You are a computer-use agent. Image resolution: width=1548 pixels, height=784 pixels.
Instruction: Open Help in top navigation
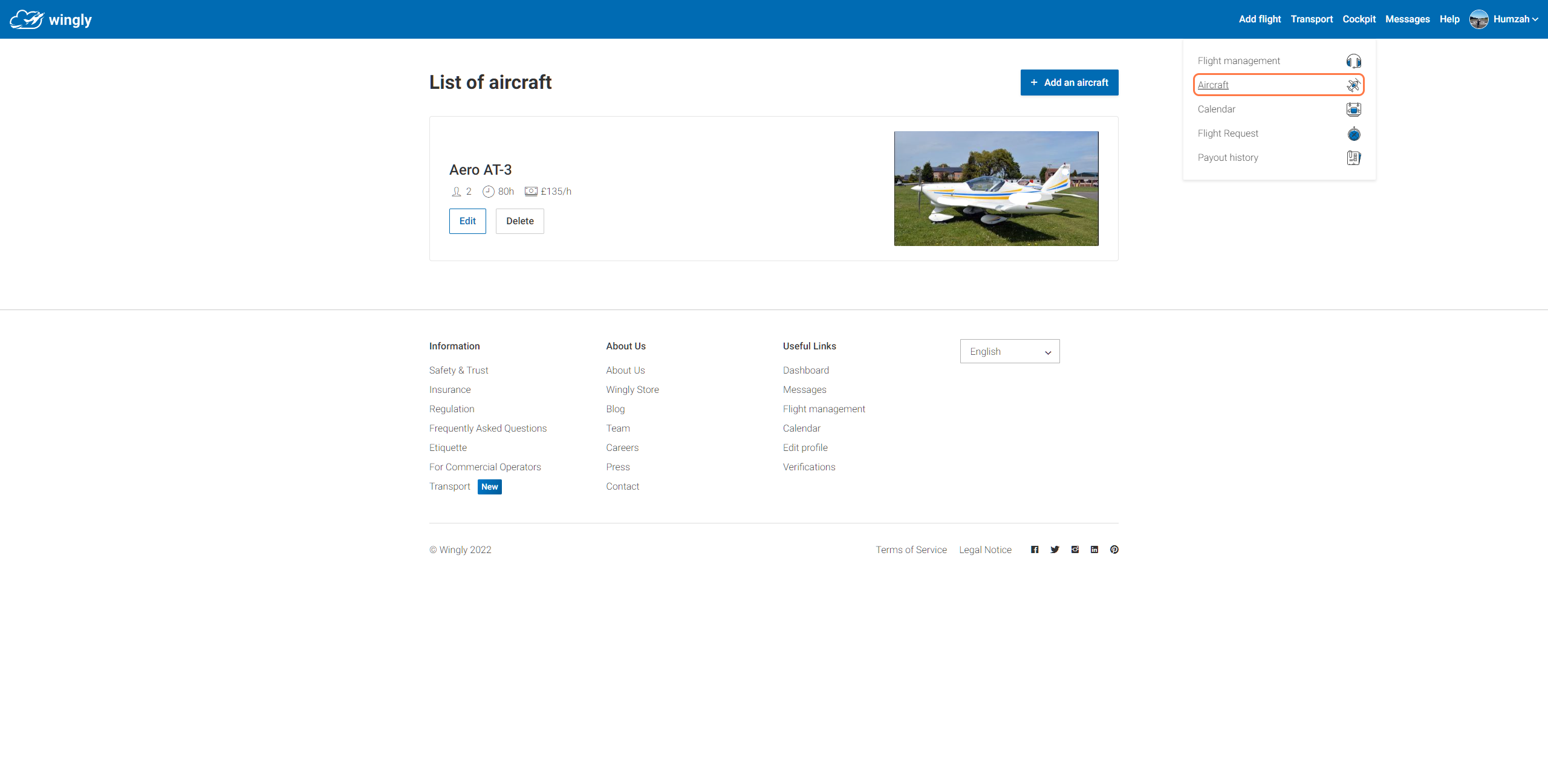[x=1449, y=19]
